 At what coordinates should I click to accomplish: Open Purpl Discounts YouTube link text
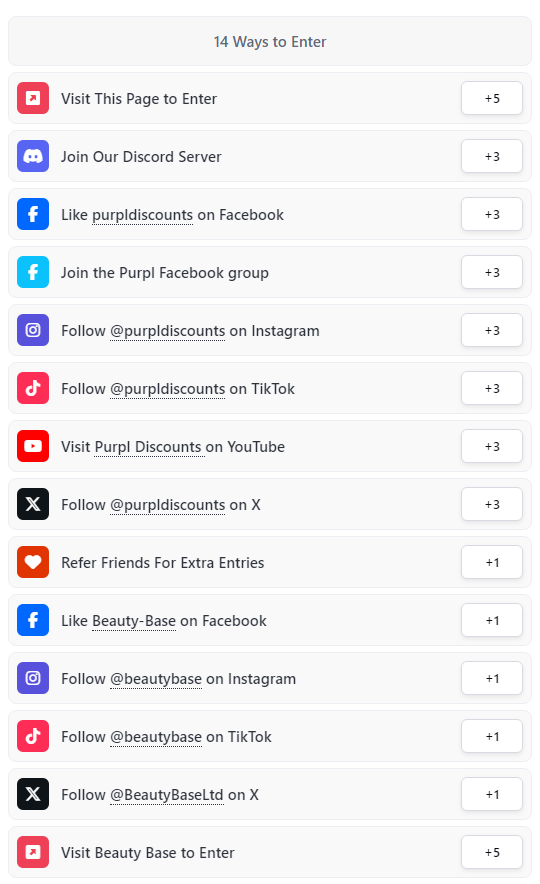click(148, 447)
